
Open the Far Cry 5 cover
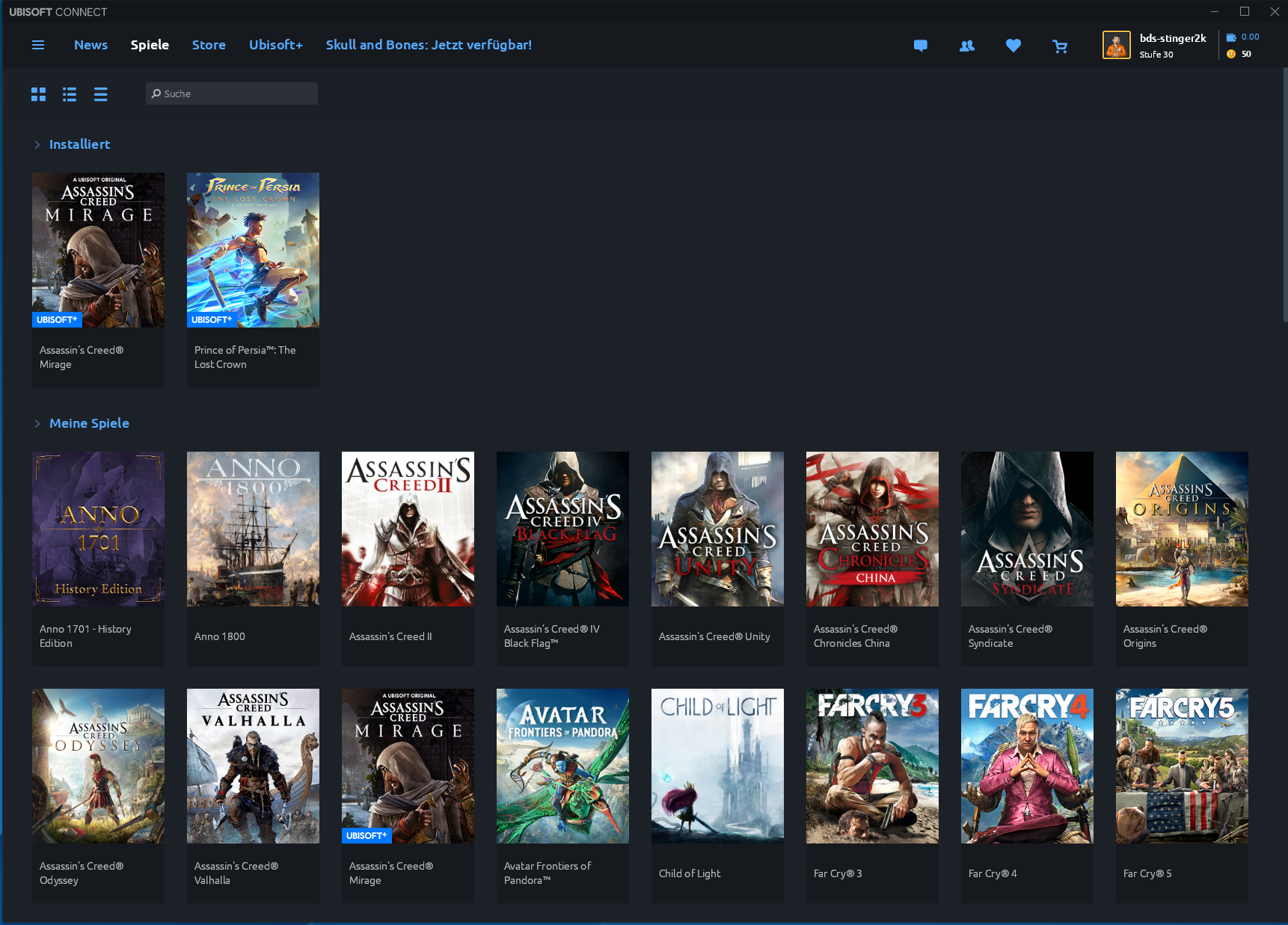tap(1182, 766)
